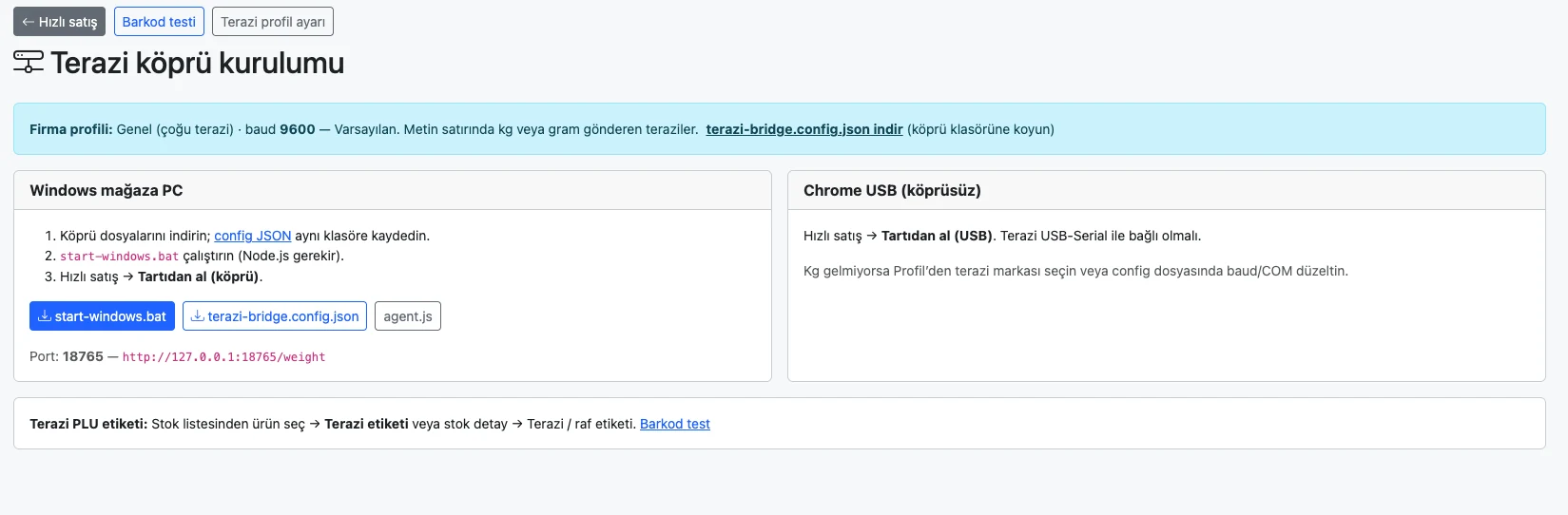This screenshot has width=1568, height=515.
Task: Click the Tartıdan al (USB) text
Action: pyautogui.click(x=938, y=236)
